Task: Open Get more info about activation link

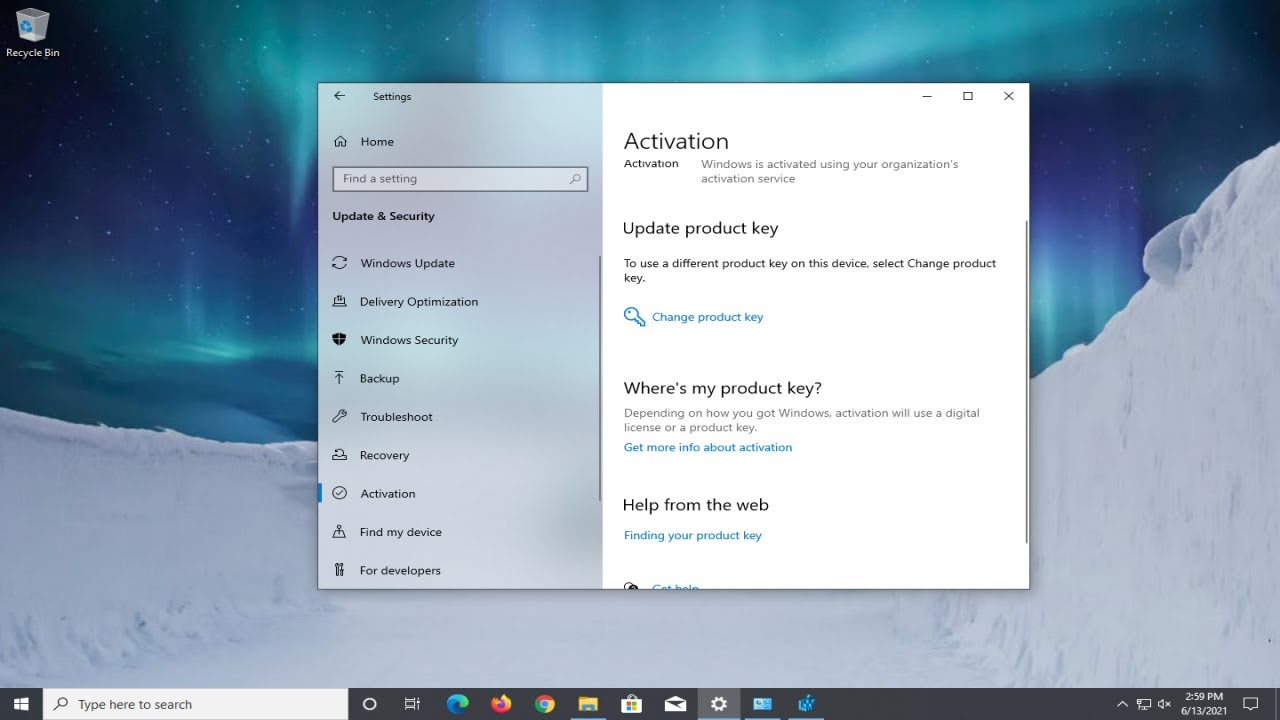Action: click(708, 448)
